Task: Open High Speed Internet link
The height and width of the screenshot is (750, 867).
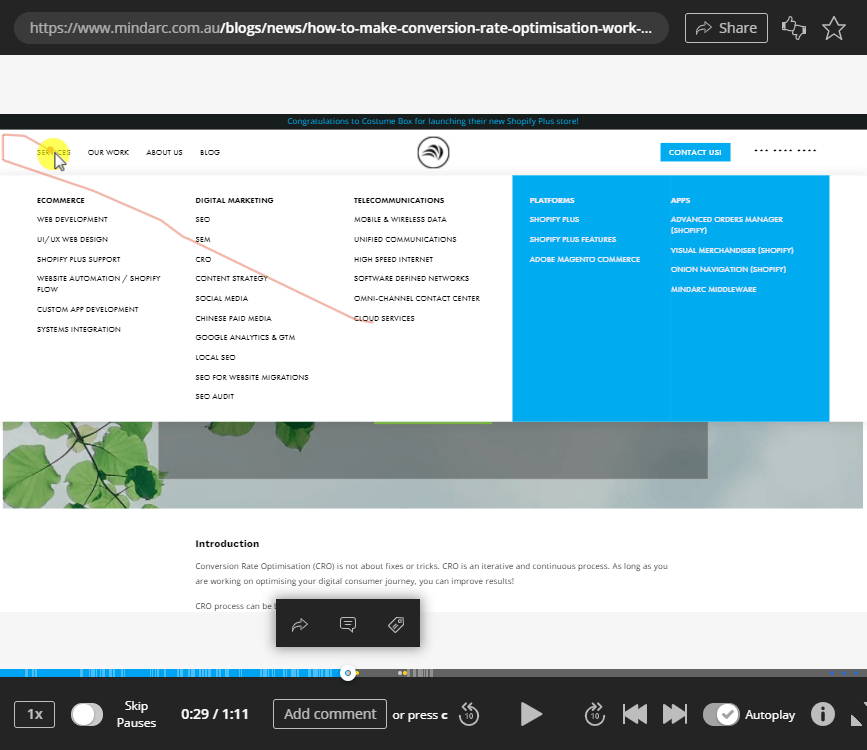Action: tap(393, 259)
